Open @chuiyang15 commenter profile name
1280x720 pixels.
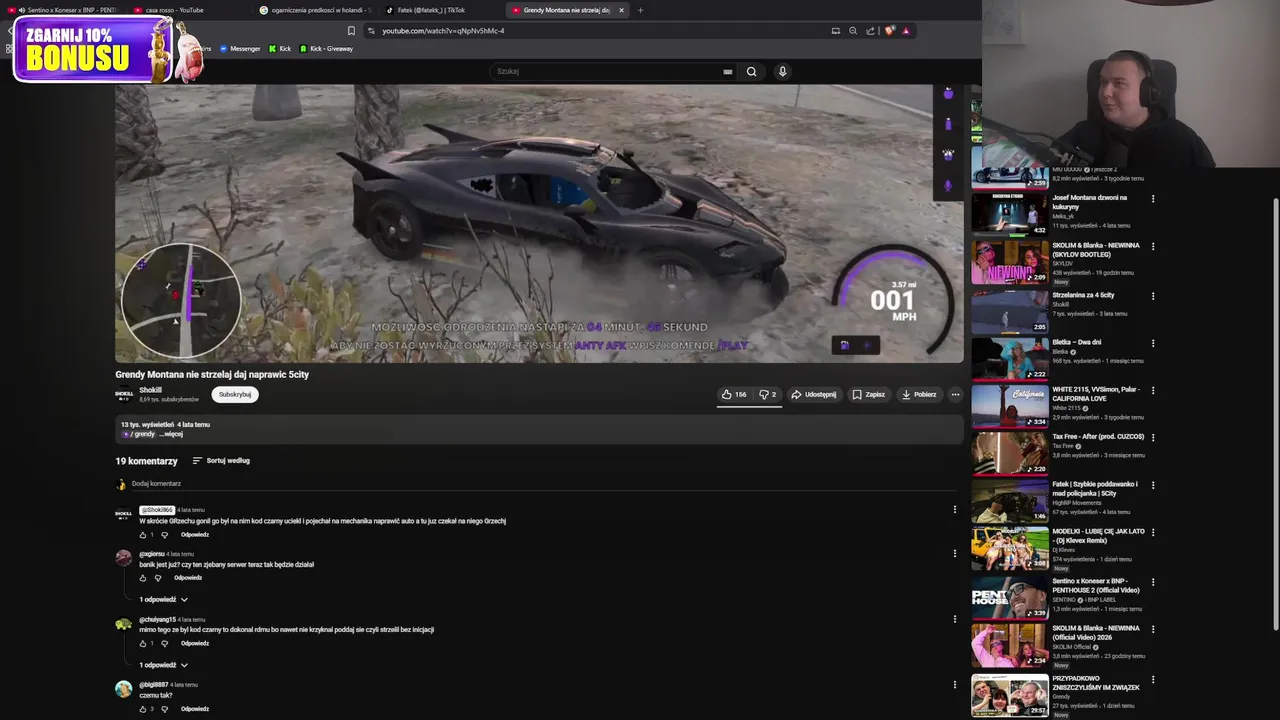tap(157, 620)
